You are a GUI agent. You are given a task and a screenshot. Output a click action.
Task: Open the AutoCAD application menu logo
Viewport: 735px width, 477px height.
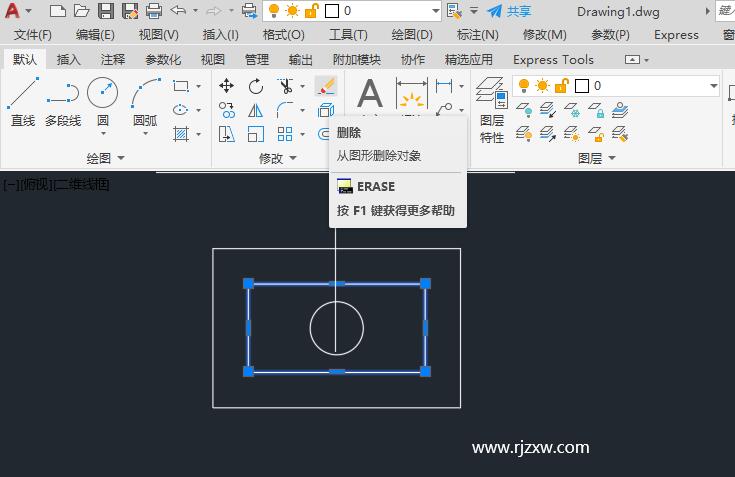coord(12,10)
